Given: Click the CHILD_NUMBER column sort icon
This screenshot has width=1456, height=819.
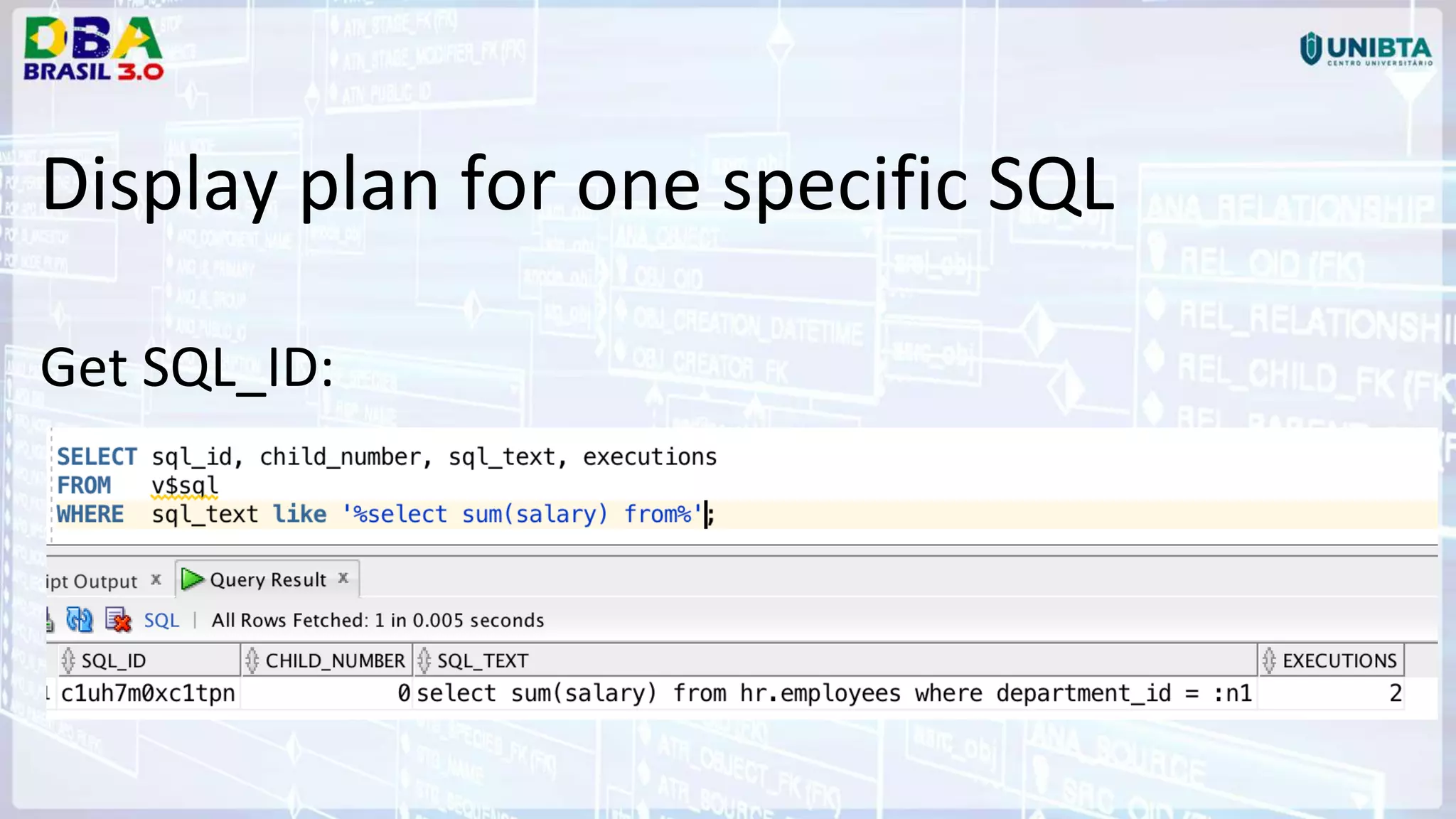Looking at the screenshot, I should (x=252, y=660).
